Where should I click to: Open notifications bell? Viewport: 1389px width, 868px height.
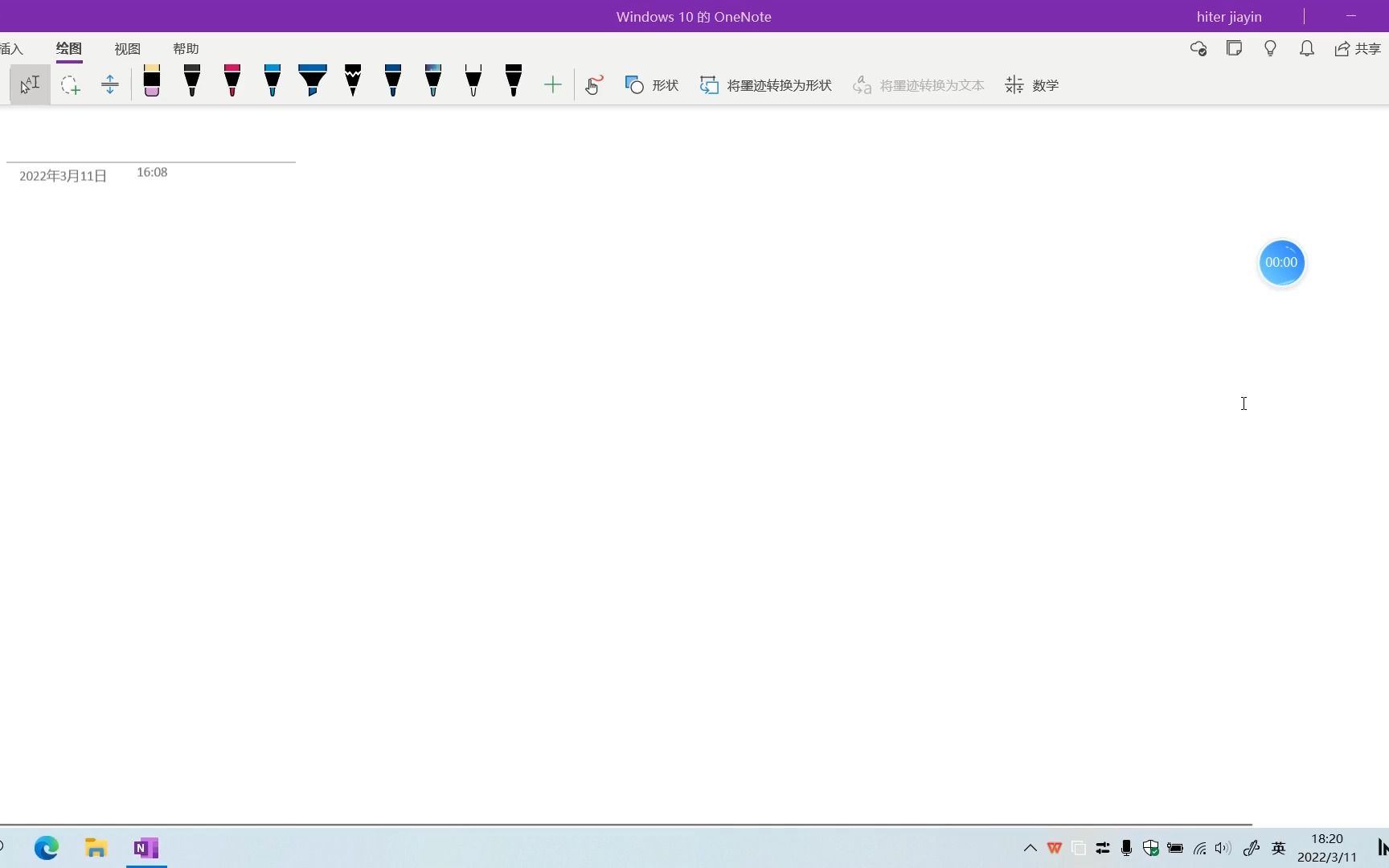tap(1307, 49)
